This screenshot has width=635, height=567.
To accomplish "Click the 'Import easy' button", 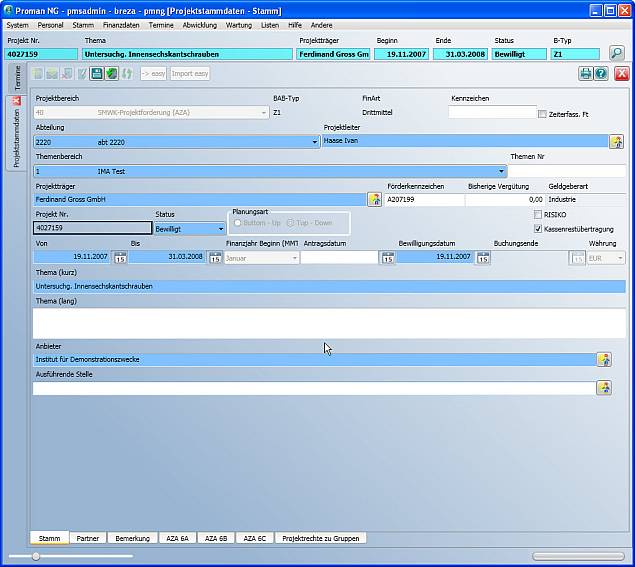I will 190,74.
